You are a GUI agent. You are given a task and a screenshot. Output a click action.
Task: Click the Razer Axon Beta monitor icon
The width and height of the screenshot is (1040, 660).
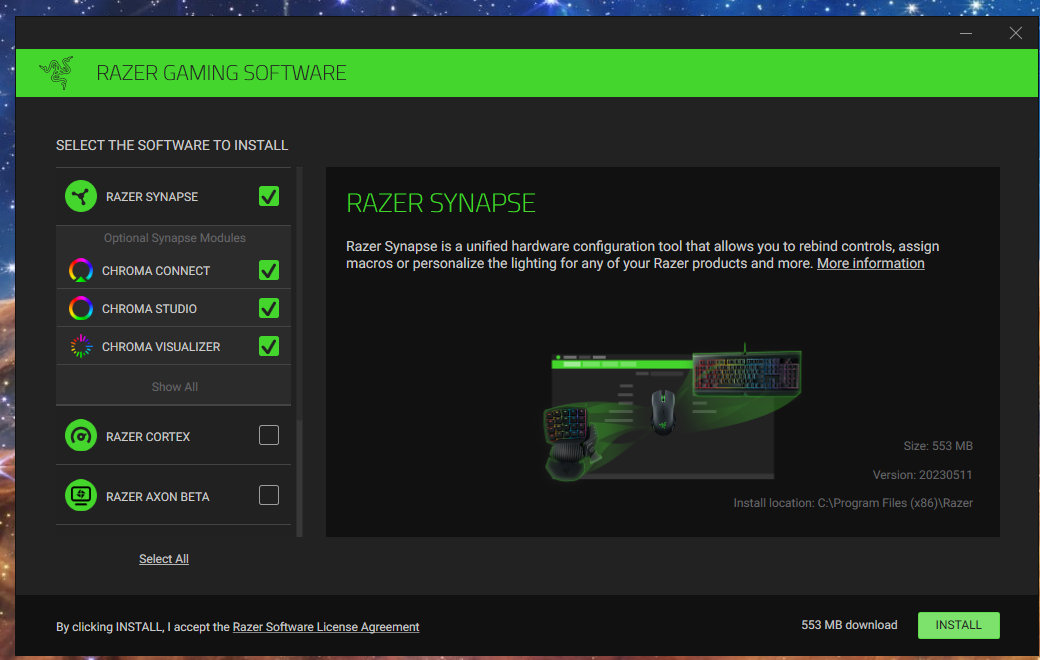[x=81, y=495]
